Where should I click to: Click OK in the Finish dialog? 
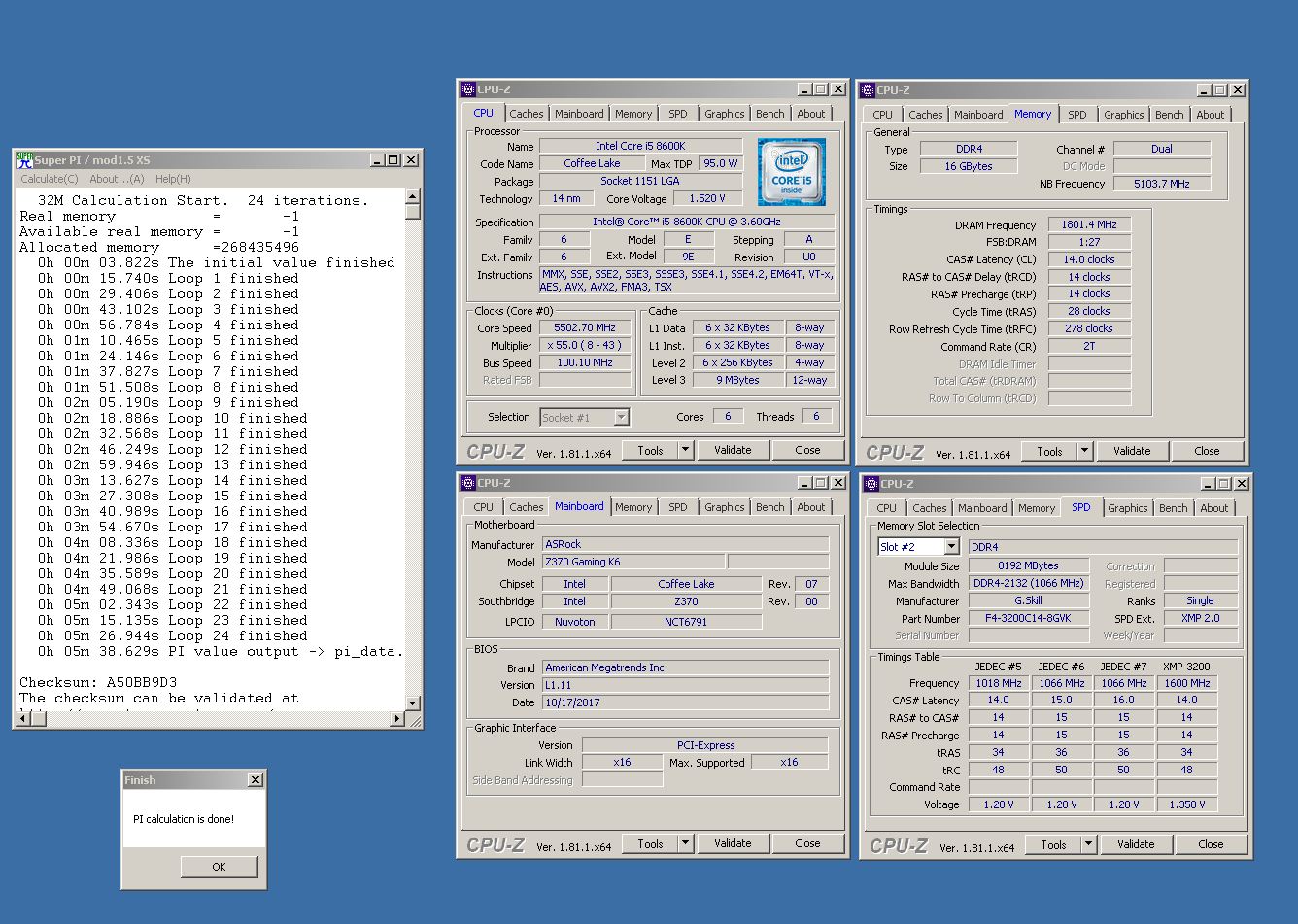click(x=219, y=867)
